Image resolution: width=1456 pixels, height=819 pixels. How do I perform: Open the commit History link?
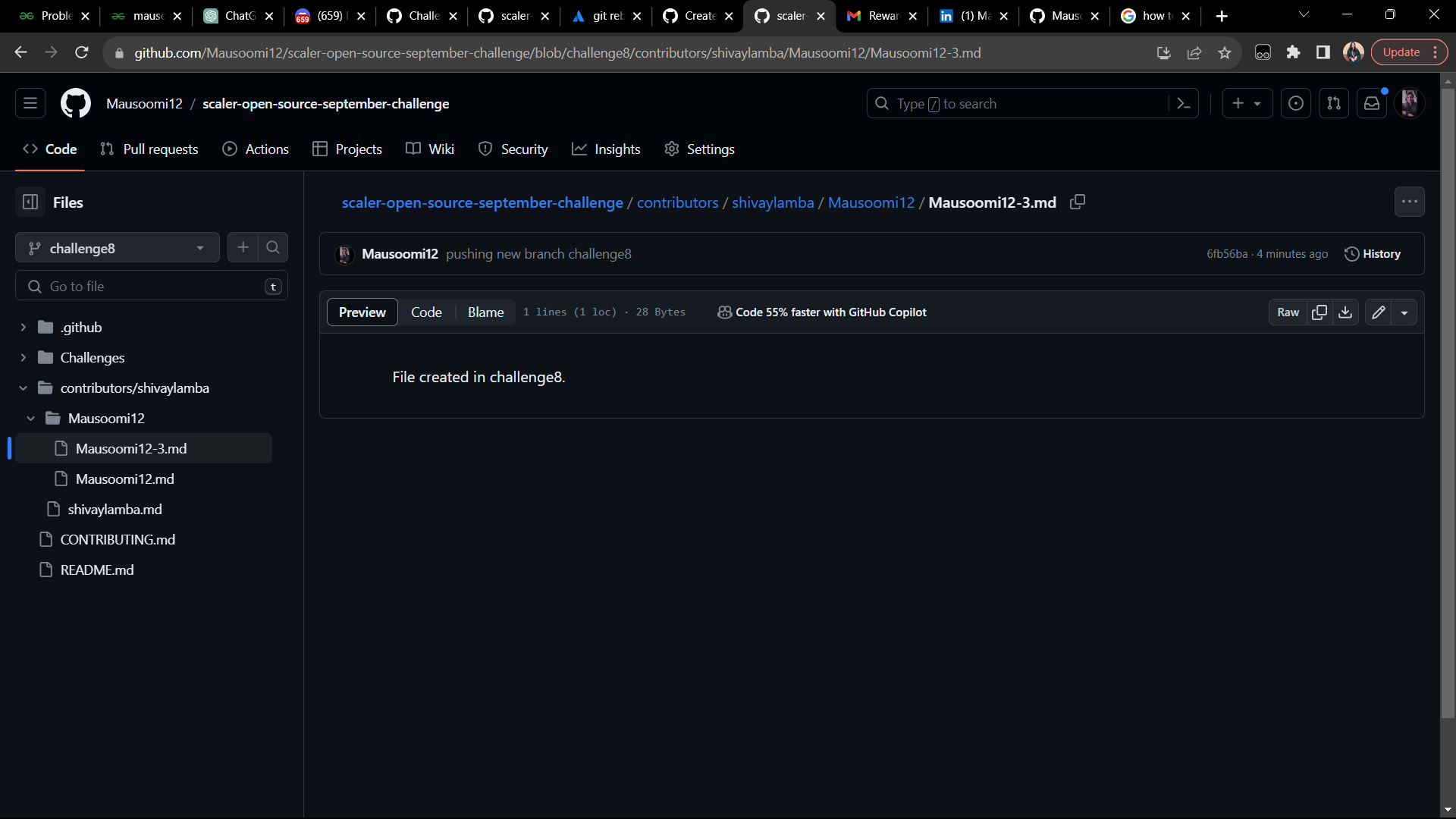(x=1372, y=254)
